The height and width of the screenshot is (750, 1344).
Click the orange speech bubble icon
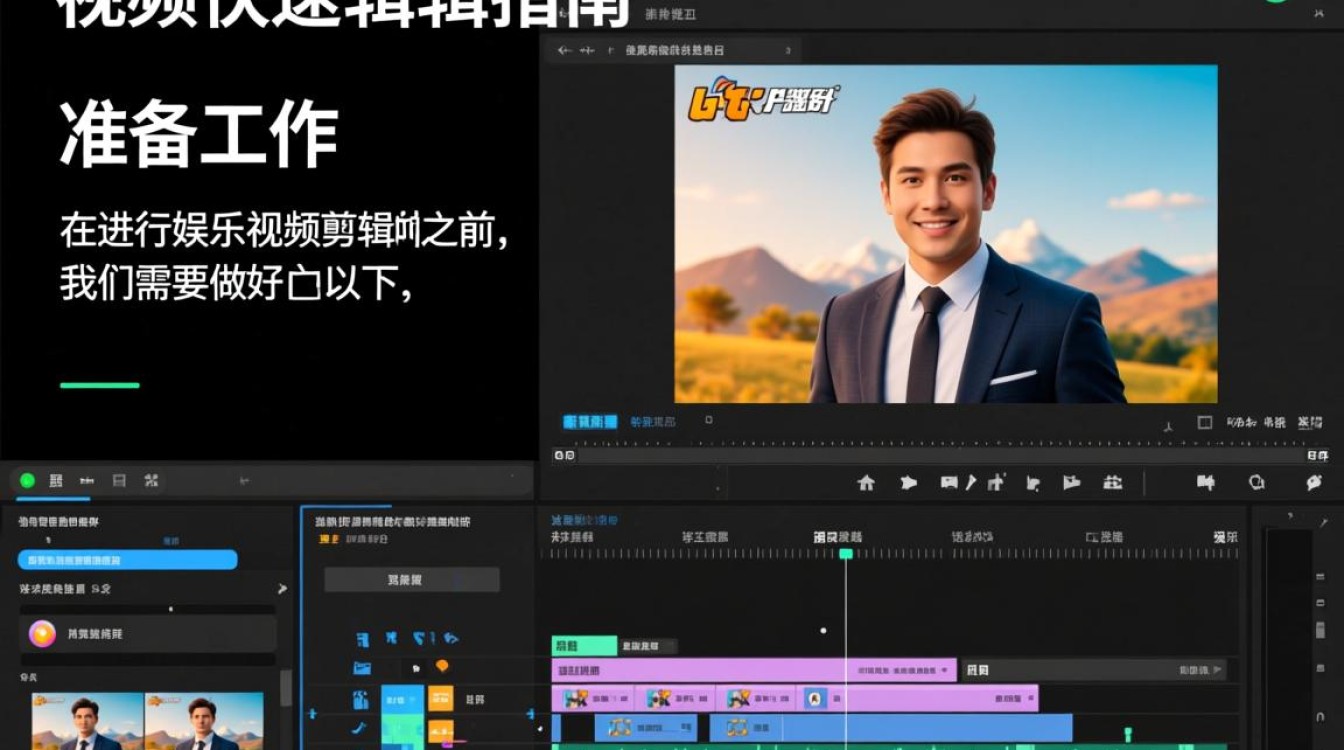[x=442, y=666]
